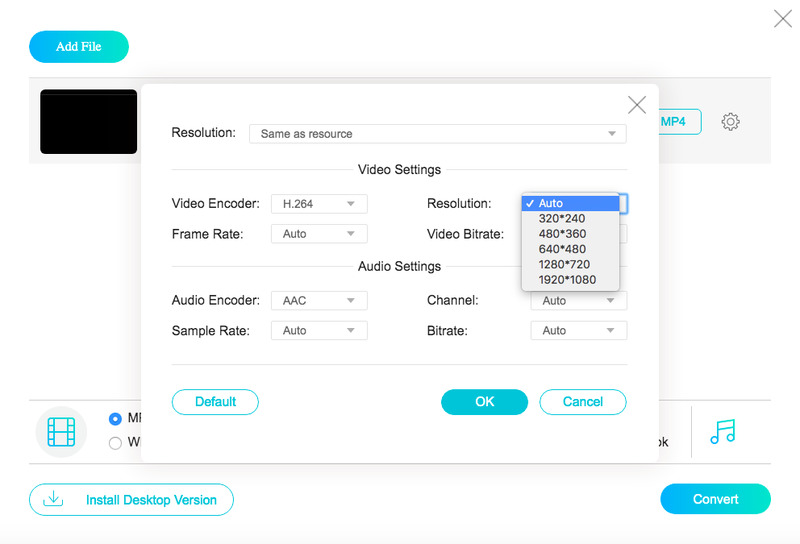Expand the Sample Rate dropdown
Viewport: 800px width, 544px height.
(x=319, y=331)
